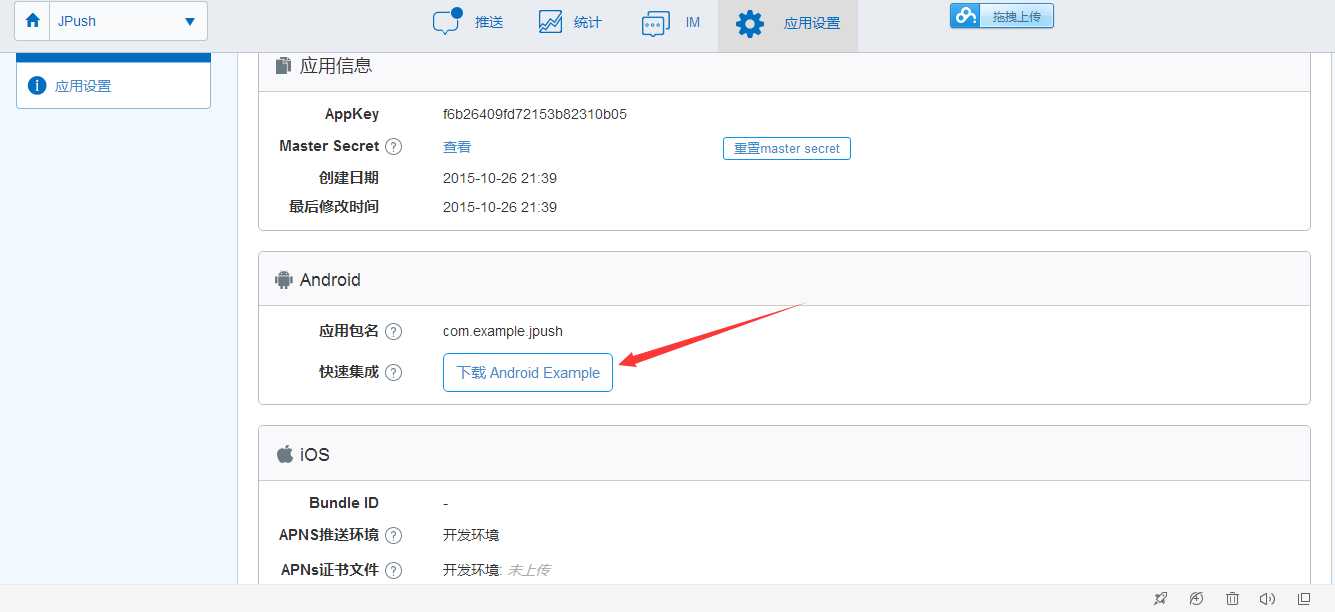Click help icon next to Master Secret
Viewport: 1335px width, 612px height.
394,146
